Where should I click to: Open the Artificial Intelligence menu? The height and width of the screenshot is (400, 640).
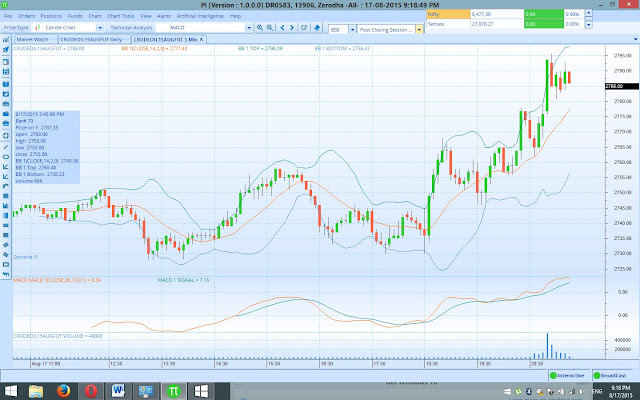click(x=200, y=16)
